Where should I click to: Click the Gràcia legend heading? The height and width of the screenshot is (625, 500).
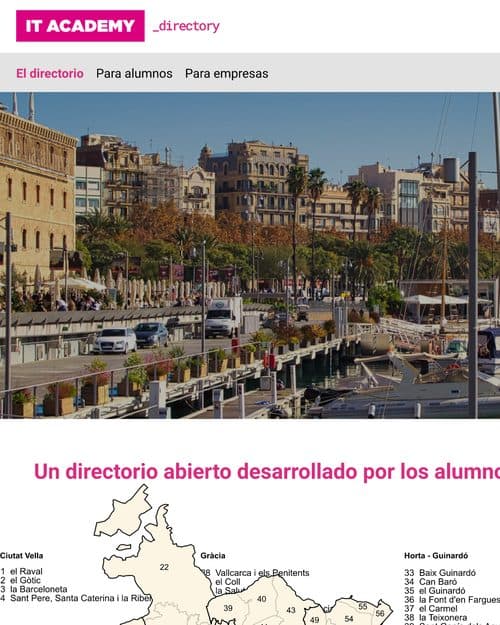(x=213, y=555)
